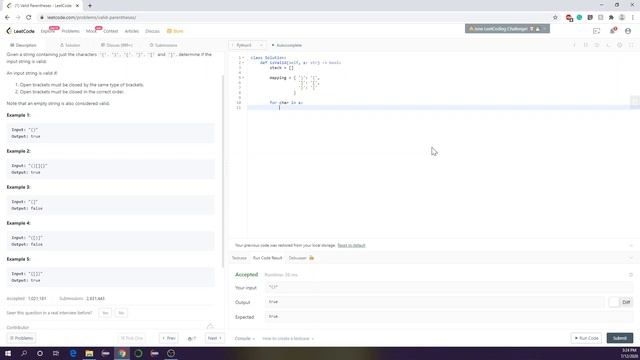The image size is (640, 360).
Task: Switch to the Description tab
Action: pos(23,45)
